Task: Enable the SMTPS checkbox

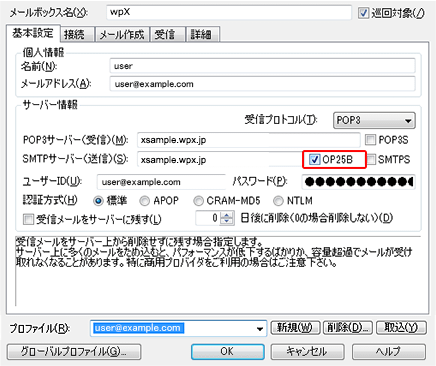Action: (371, 159)
